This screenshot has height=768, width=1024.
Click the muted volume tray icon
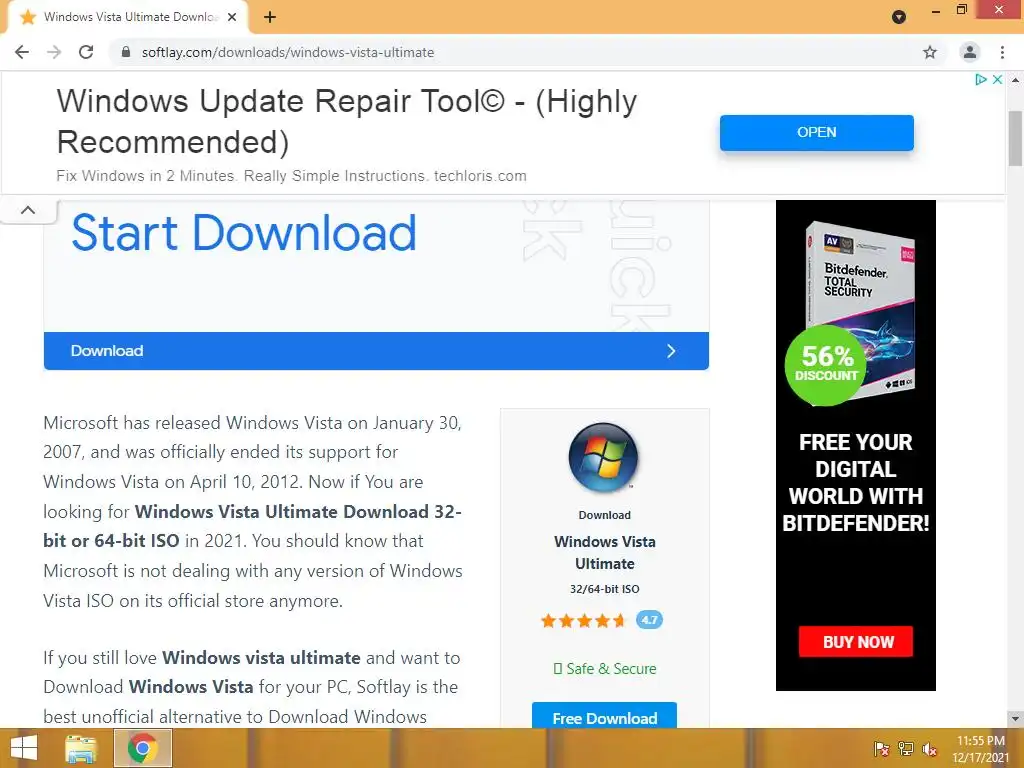[x=929, y=749]
